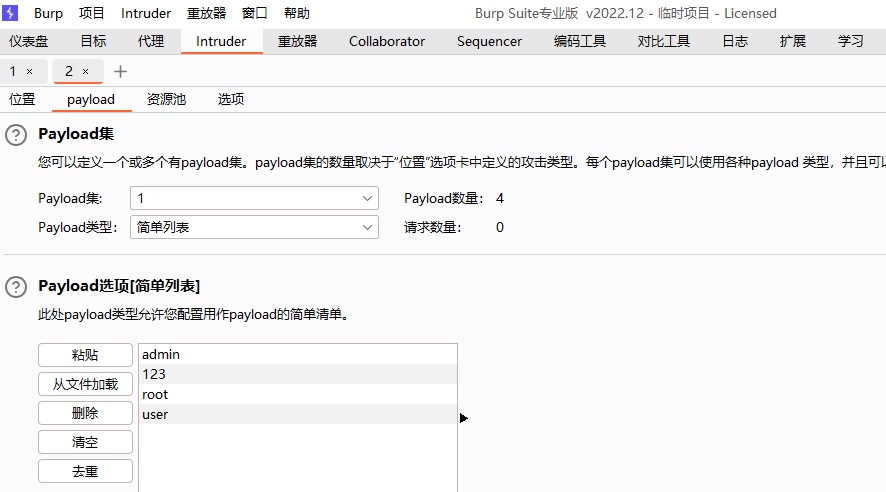Open the 学习 tab
Screen dimensions: 886x492
pos(850,41)
